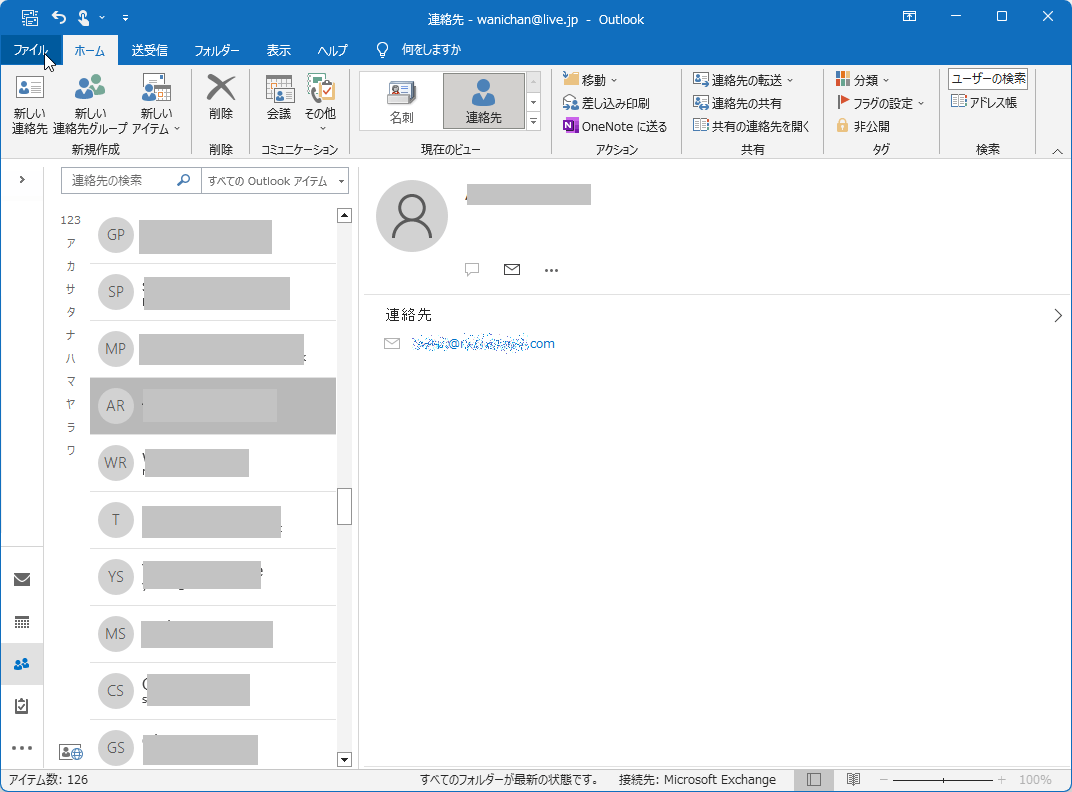This screenshot has width=1072, height=792.
Task: Jump to ア index section
Action: coord(70,243)
